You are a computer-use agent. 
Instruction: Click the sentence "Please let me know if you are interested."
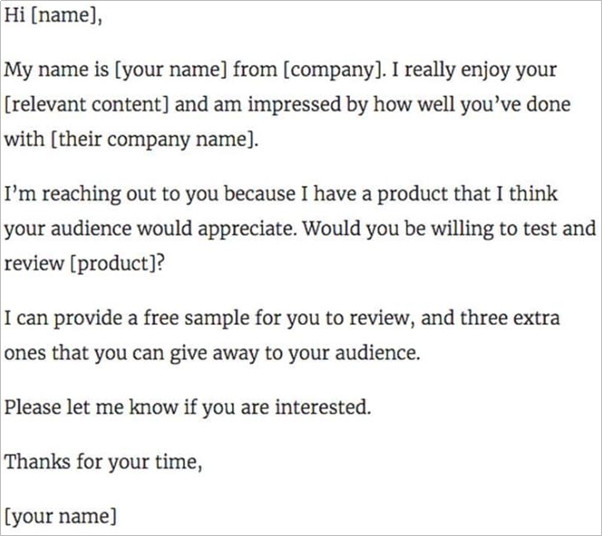click(x=187, y=407)
